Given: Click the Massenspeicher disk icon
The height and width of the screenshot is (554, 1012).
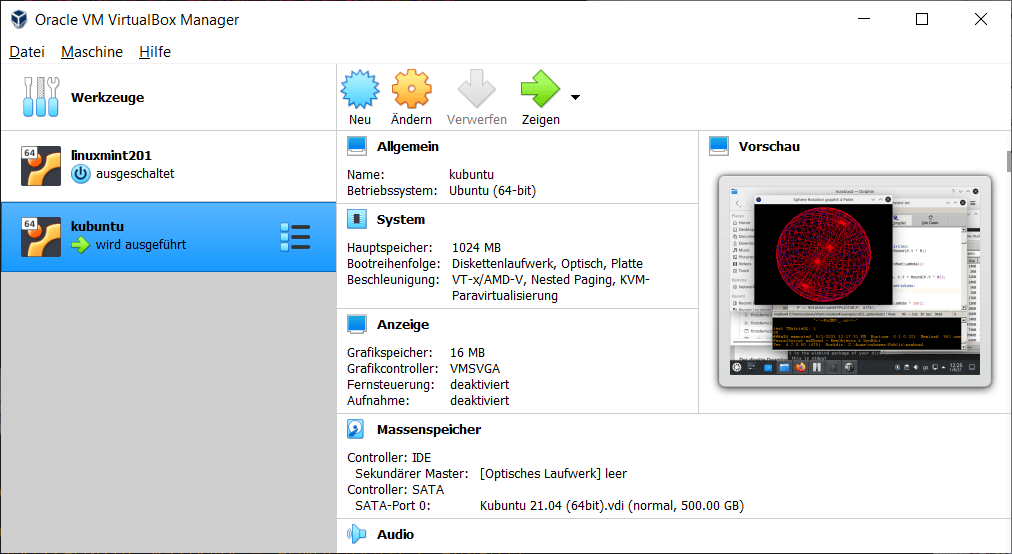Looking at the screenshot, I should (357, 429).
